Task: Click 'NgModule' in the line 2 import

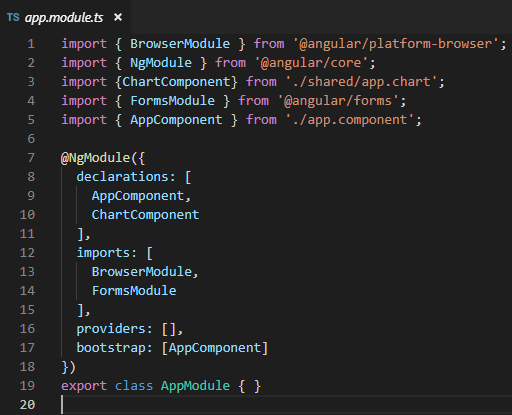Action: pos(161,63)
